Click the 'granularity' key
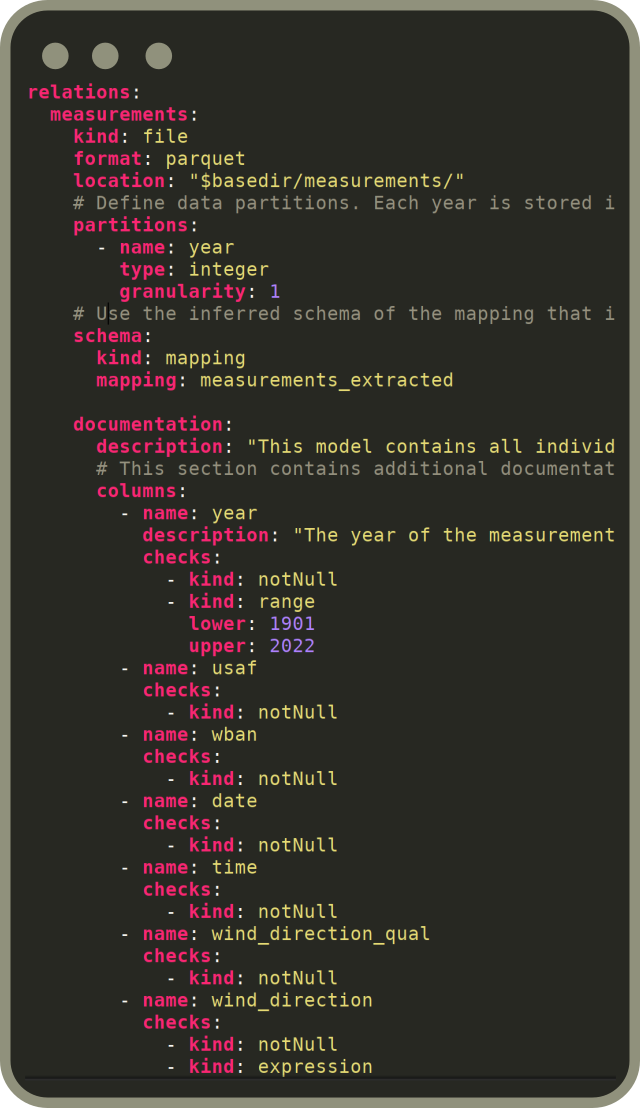 [x=182, y=291]
